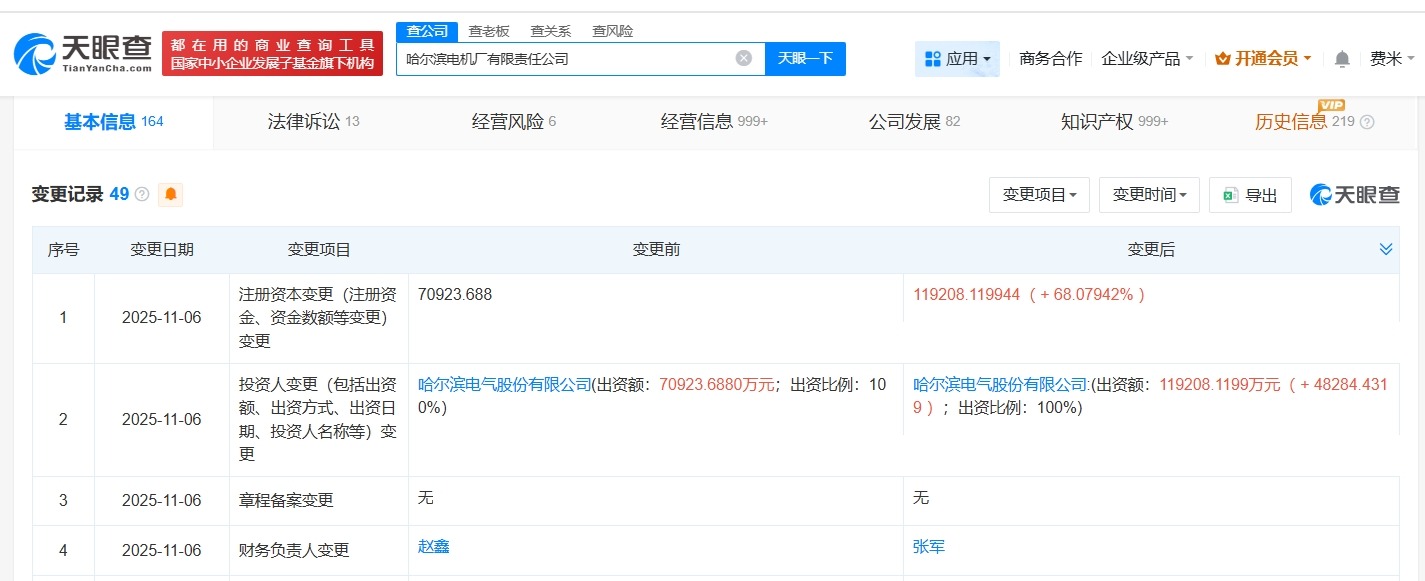Switch to the 查老板 search tab
Screen dimensions: 1425x581
tap(489, 31)
